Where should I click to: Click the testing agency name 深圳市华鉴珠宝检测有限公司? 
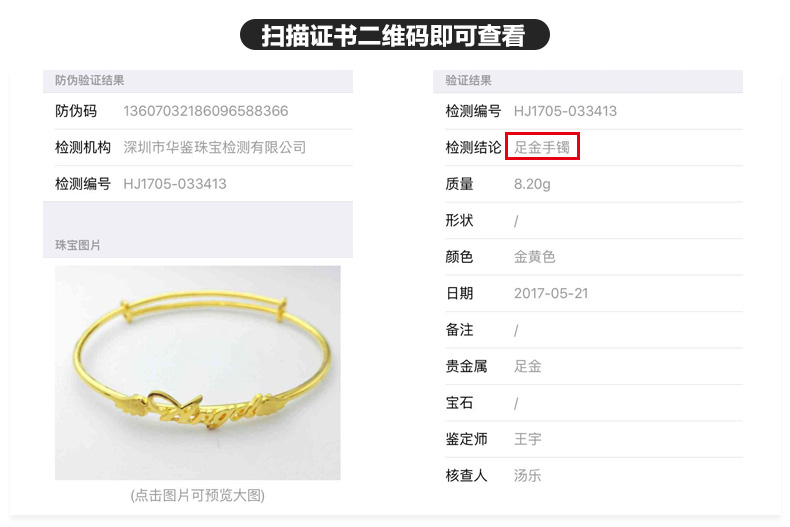215,147
